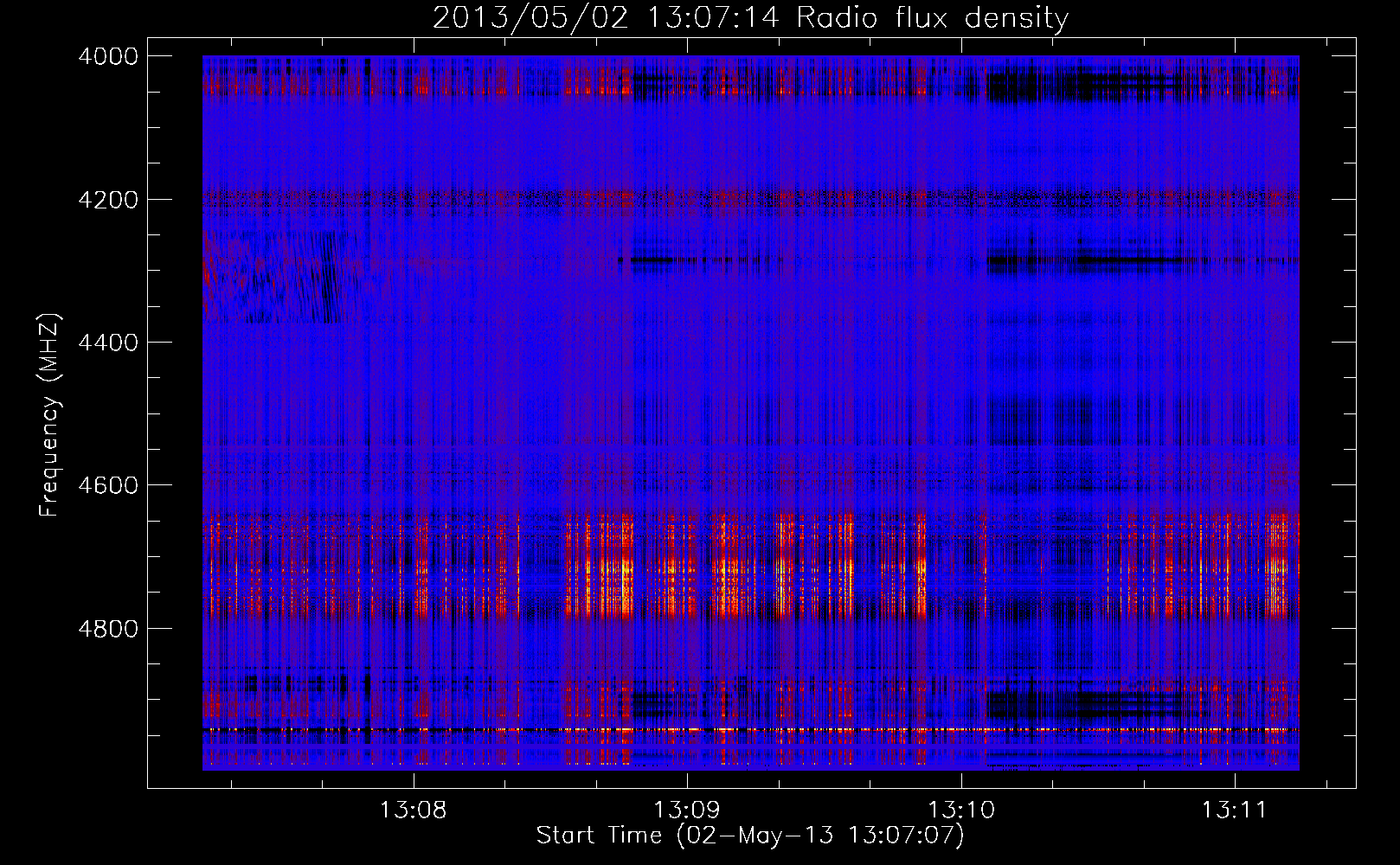Click the 13:08 time axis label
Viewport: 1400px width, 865px height.
tap(414, 811)
